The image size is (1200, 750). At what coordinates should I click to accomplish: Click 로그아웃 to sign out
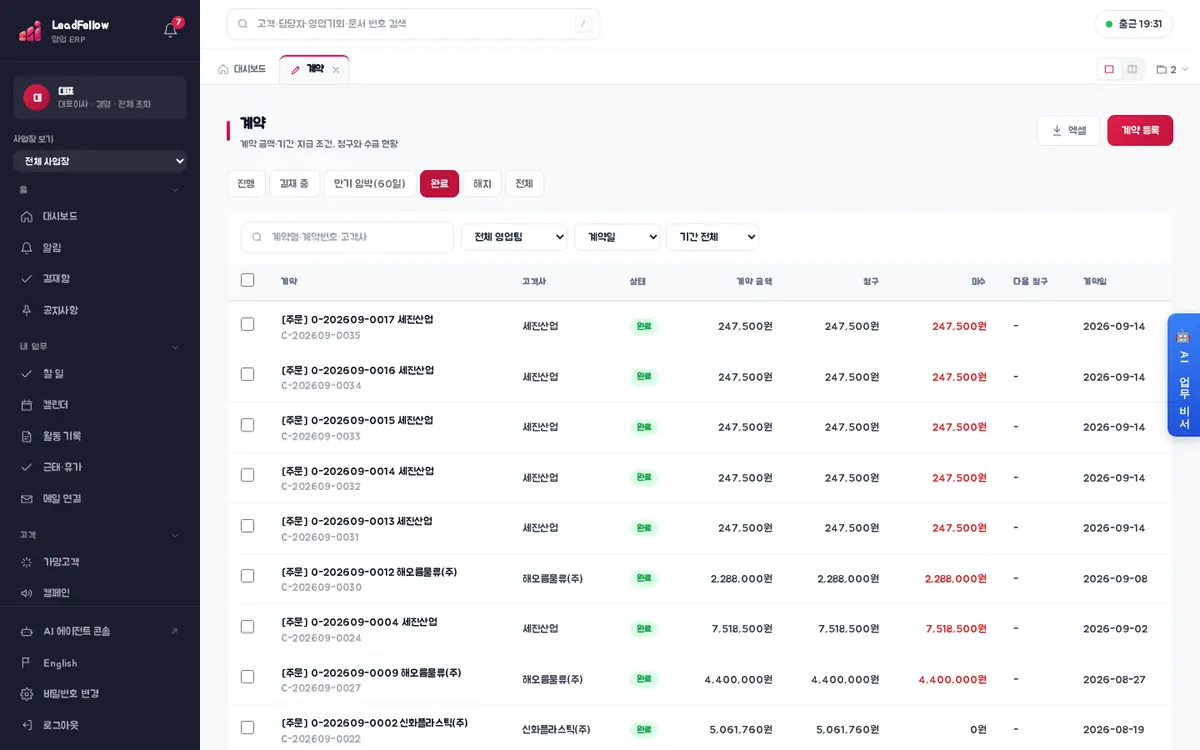click(100, 725)
